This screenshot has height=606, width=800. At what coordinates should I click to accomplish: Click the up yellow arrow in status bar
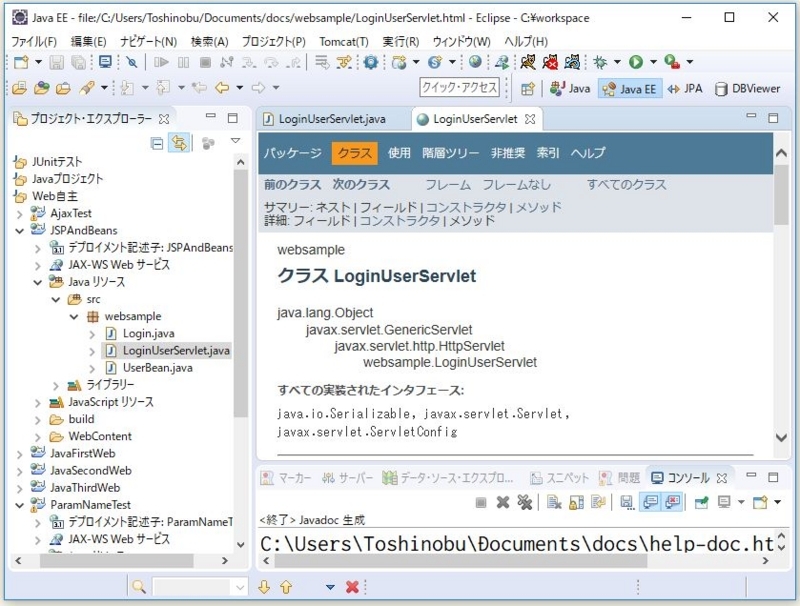tap(286, 587)
